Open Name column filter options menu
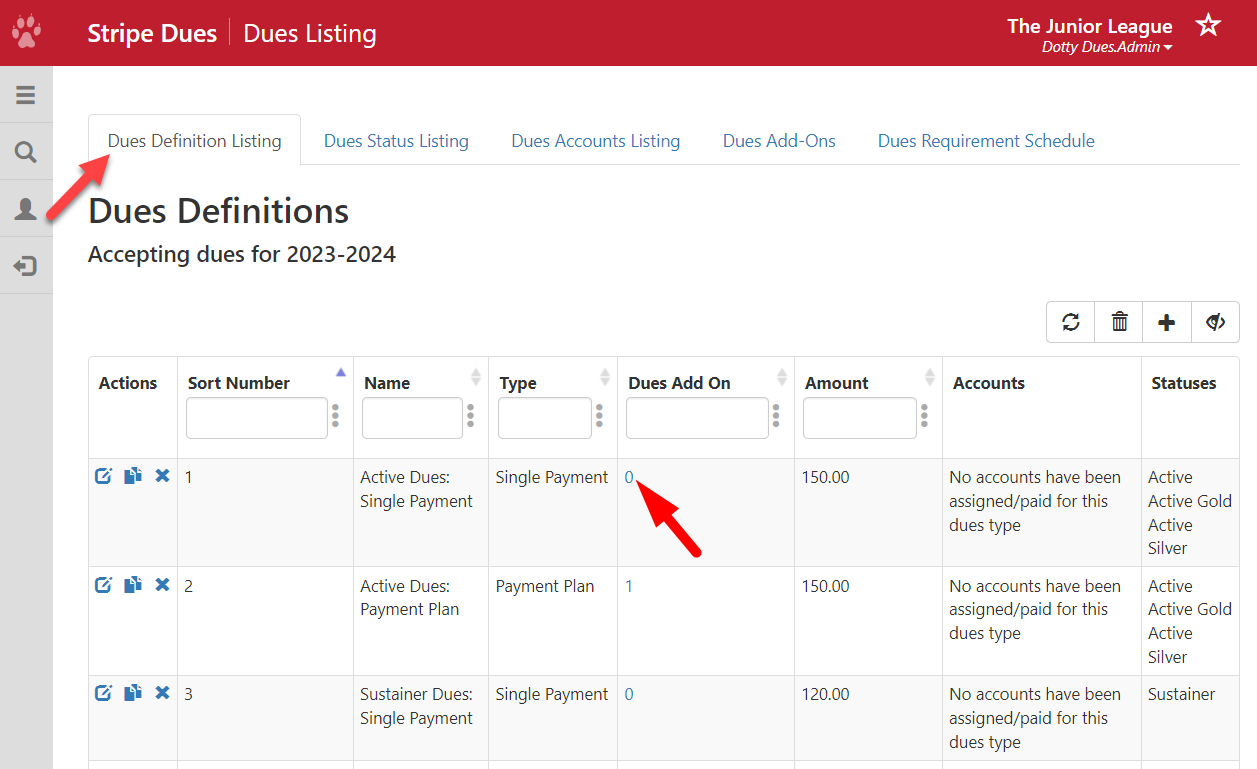This screenshot has width=1257, height=769. [x=470, y=415]
